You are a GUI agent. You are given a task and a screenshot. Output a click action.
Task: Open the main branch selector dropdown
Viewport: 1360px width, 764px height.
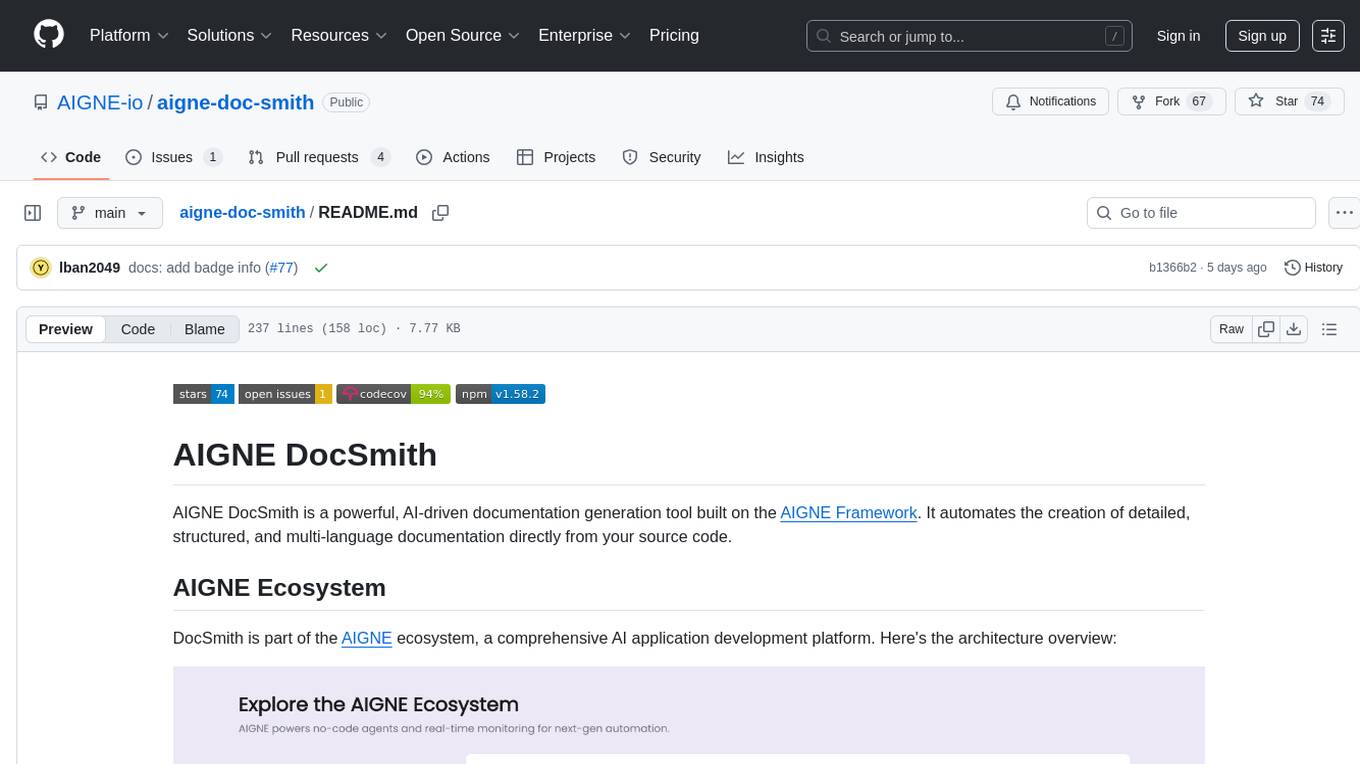point(109,213)
